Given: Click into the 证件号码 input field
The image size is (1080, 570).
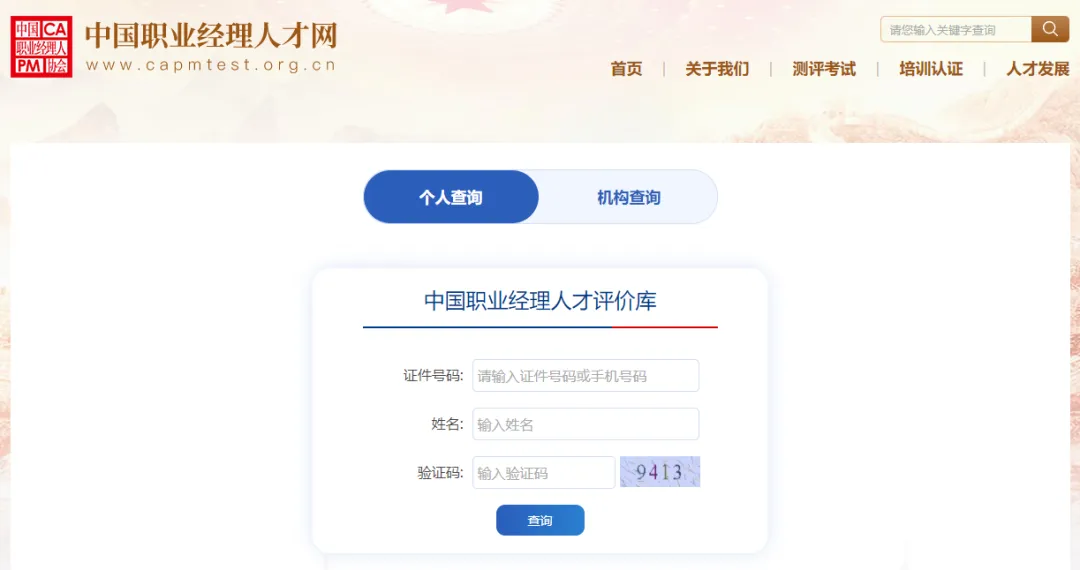Looking at the screenshot, I should tap(585, 375).
